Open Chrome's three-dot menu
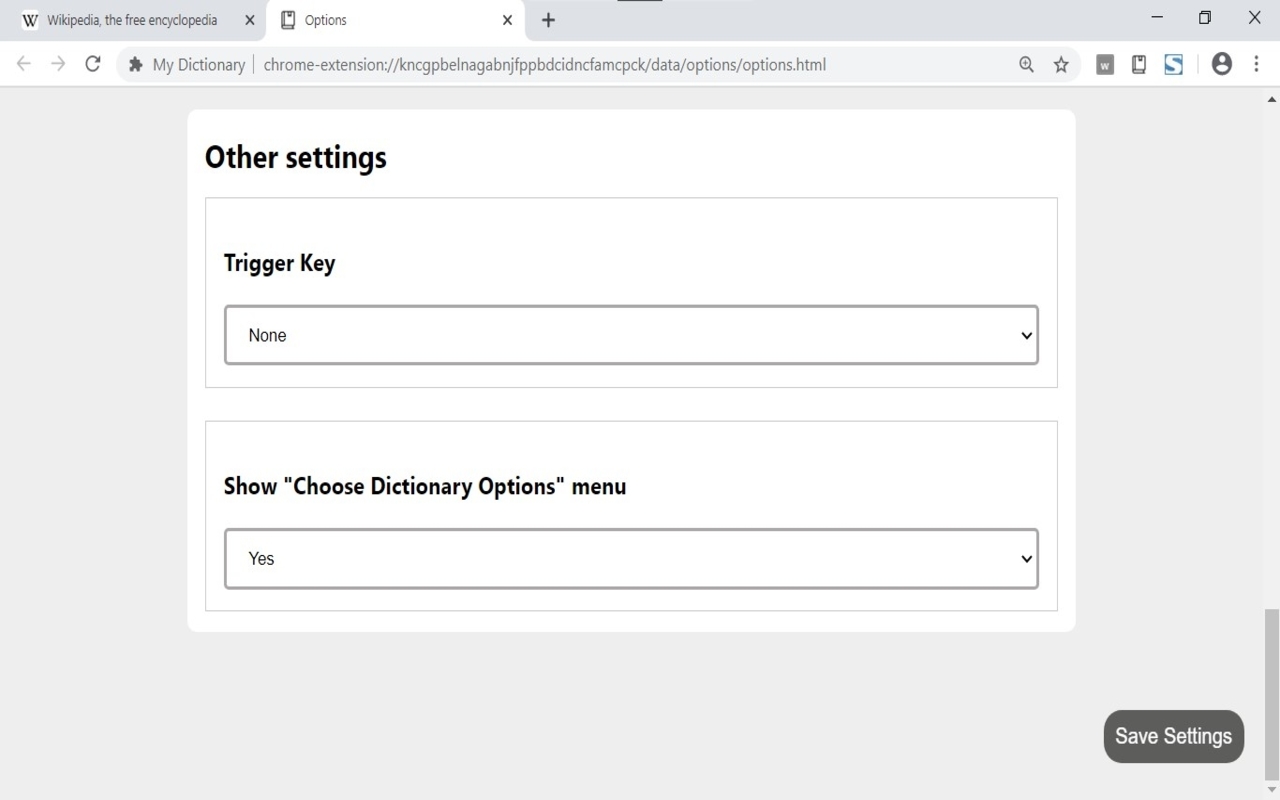The image size is (1280, 800). (1256, 64)
